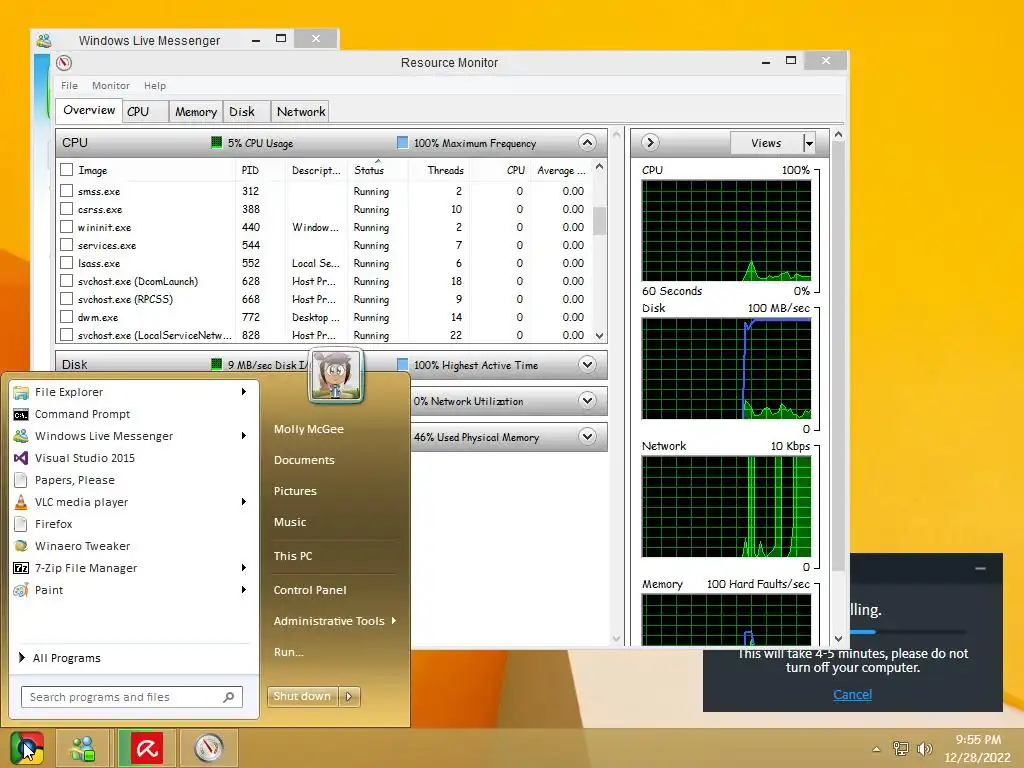
Task: Open the Shut down options arrow
Action: (x=349, y=696)
